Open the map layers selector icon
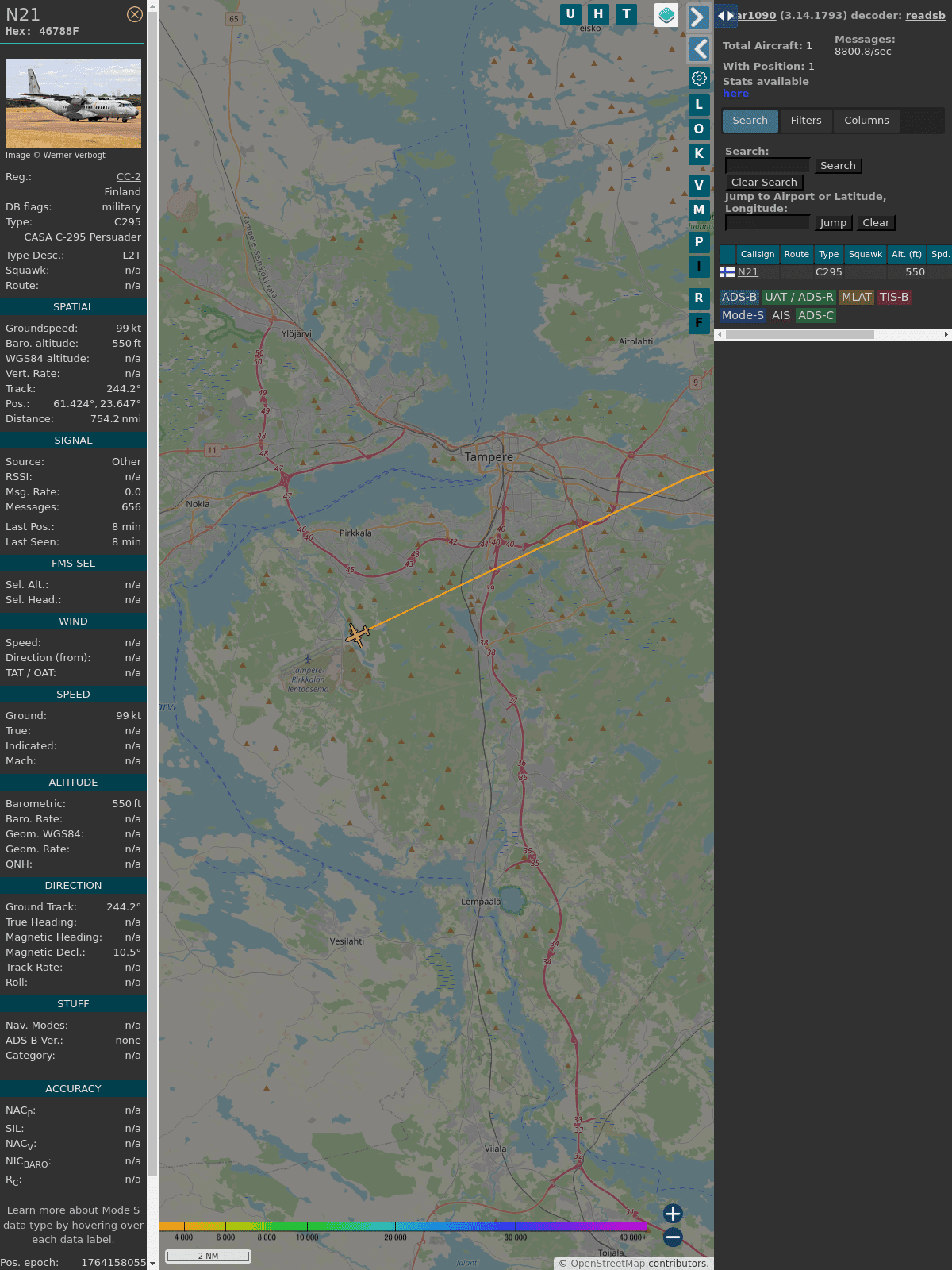This screenshot has height=1270, width=952. coord(666,14)
